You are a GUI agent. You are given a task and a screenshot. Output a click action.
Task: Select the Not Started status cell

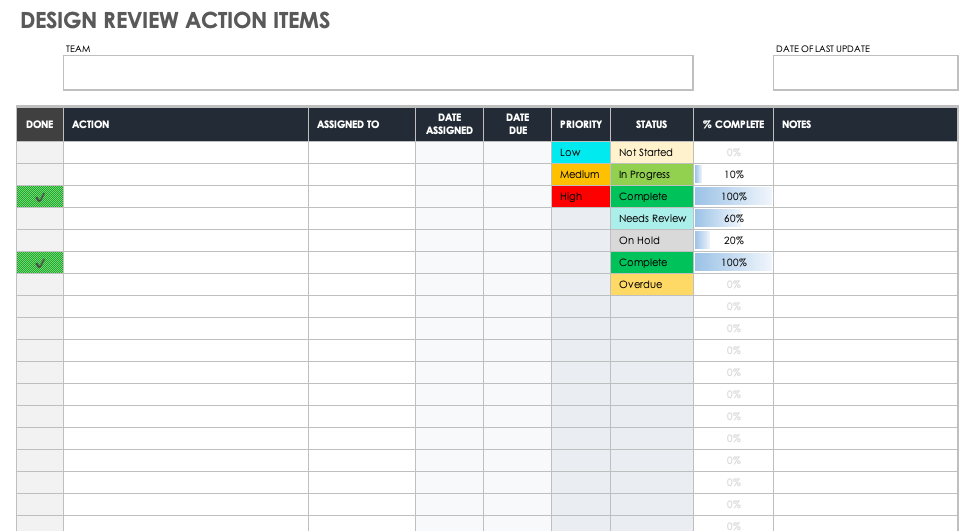click(x=651, y=153)
